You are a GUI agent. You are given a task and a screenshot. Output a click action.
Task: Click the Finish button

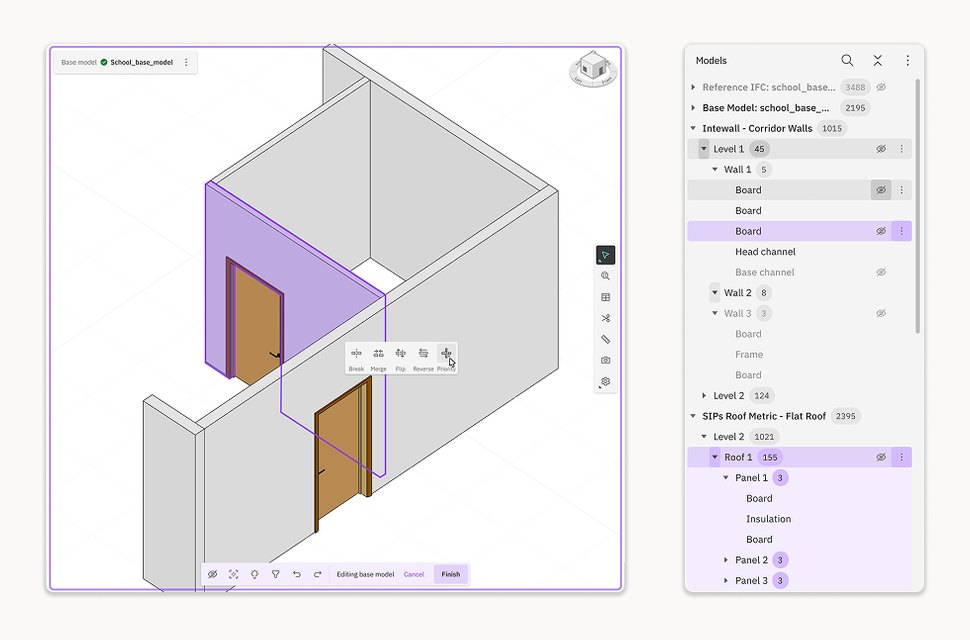pos(450,574)
